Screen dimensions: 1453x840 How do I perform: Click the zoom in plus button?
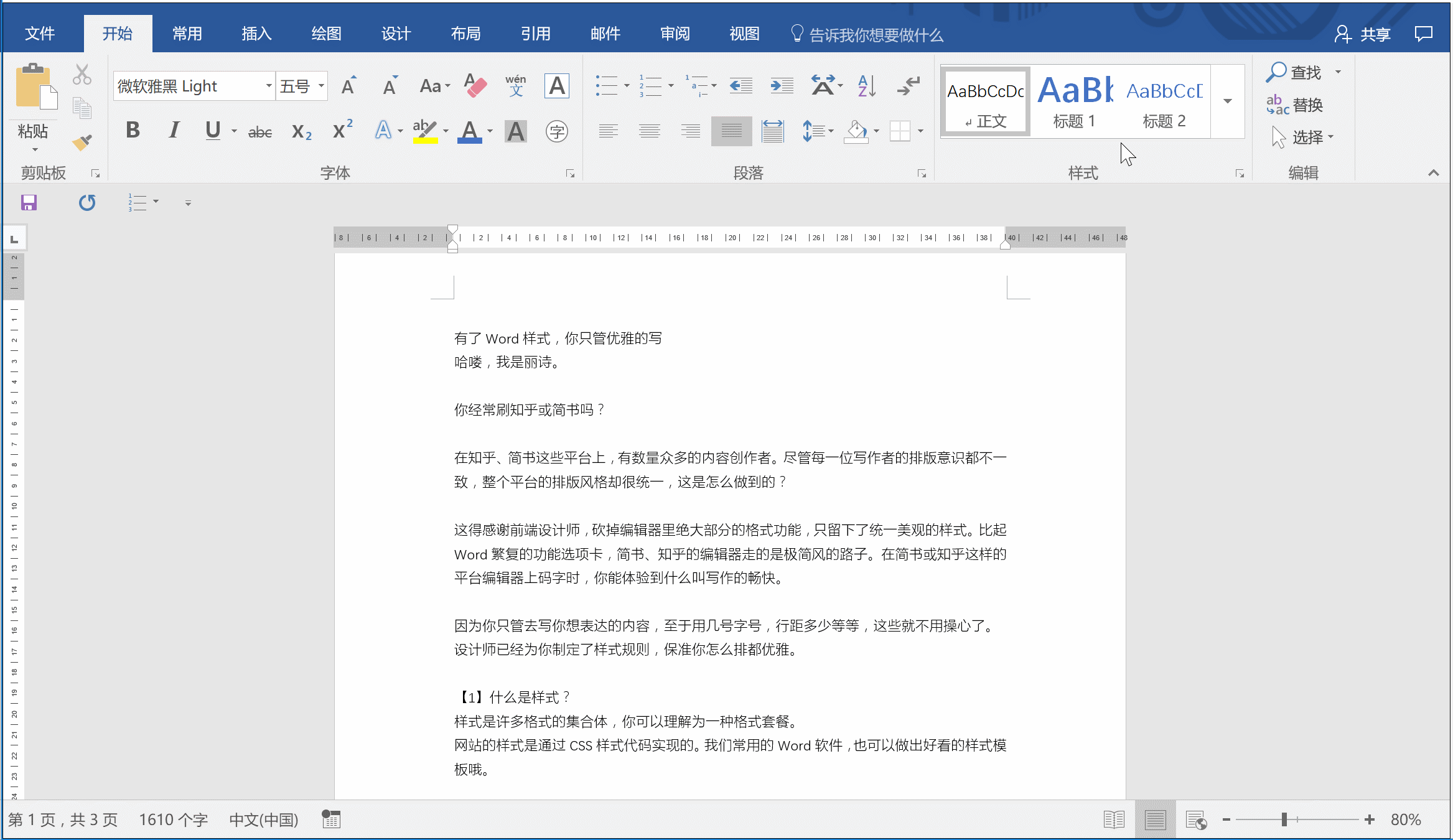1369,819
